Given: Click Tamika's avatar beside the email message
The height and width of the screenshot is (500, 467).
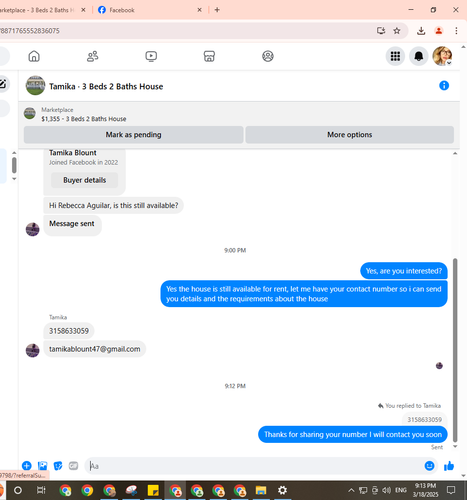Looking at the screenshot, I should click(33, 350).
